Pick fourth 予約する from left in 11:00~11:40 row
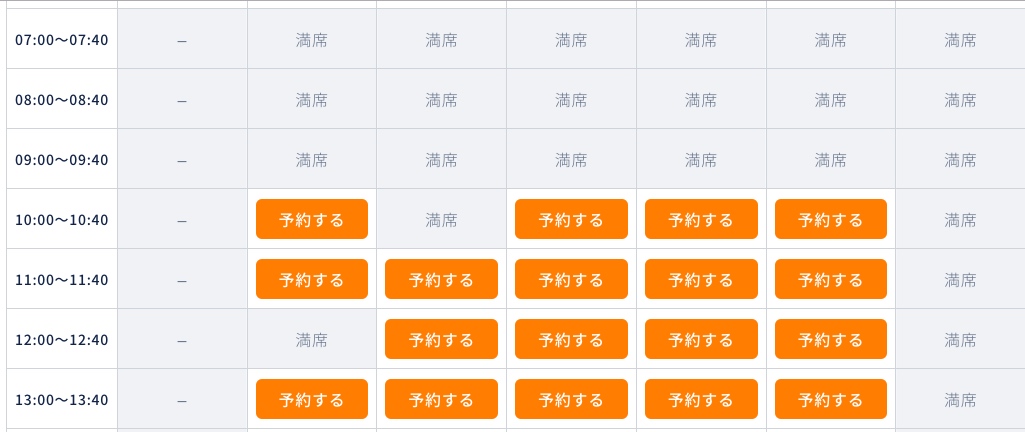The image size is (1025, 432). coord(701,279)
